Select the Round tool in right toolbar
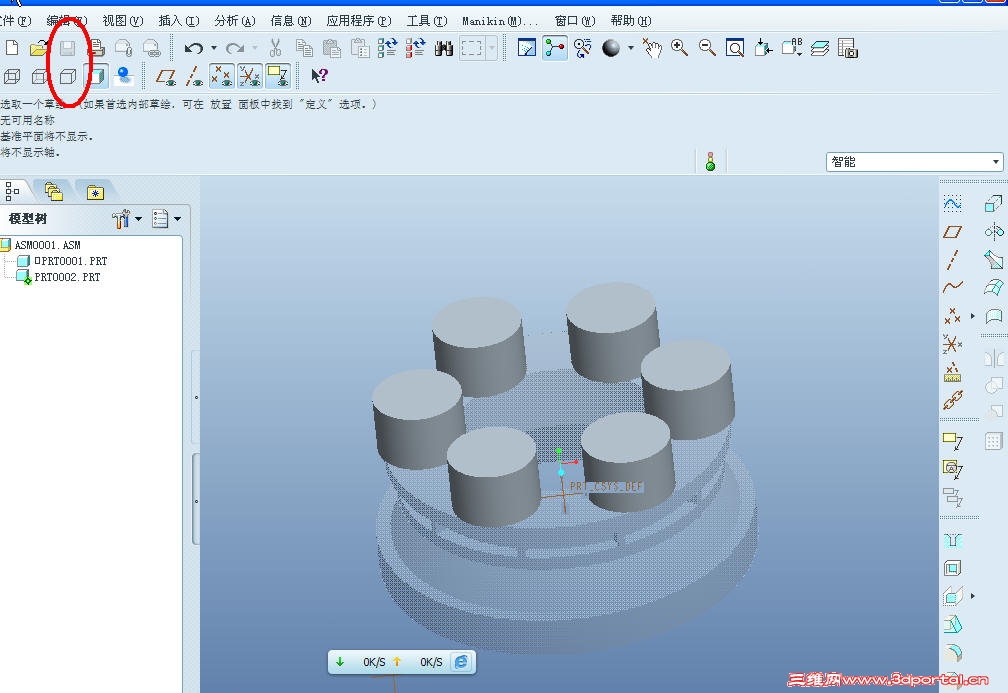 (x=952, y=652)
